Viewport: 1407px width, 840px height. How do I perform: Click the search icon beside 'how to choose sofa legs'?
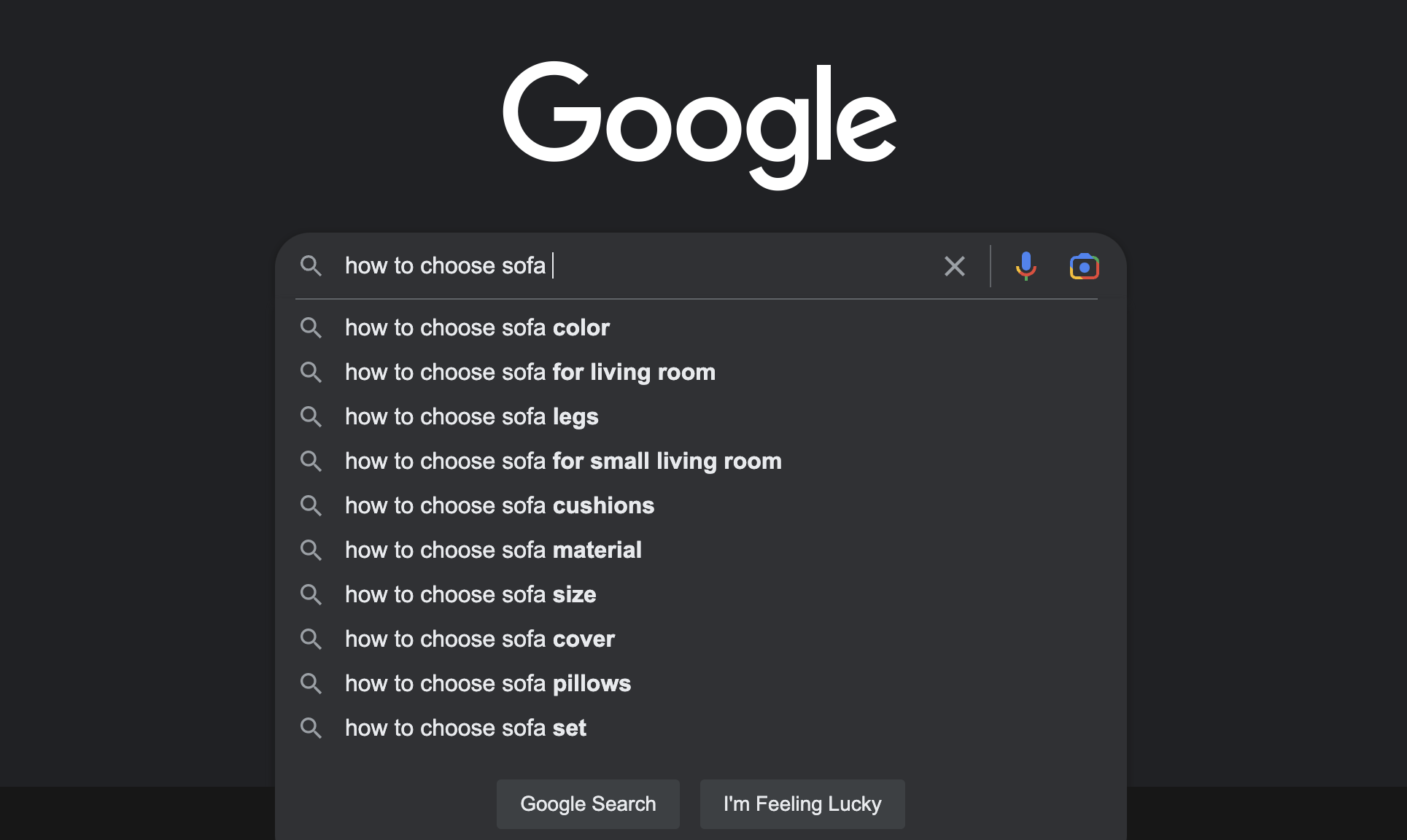pos(311,416)
